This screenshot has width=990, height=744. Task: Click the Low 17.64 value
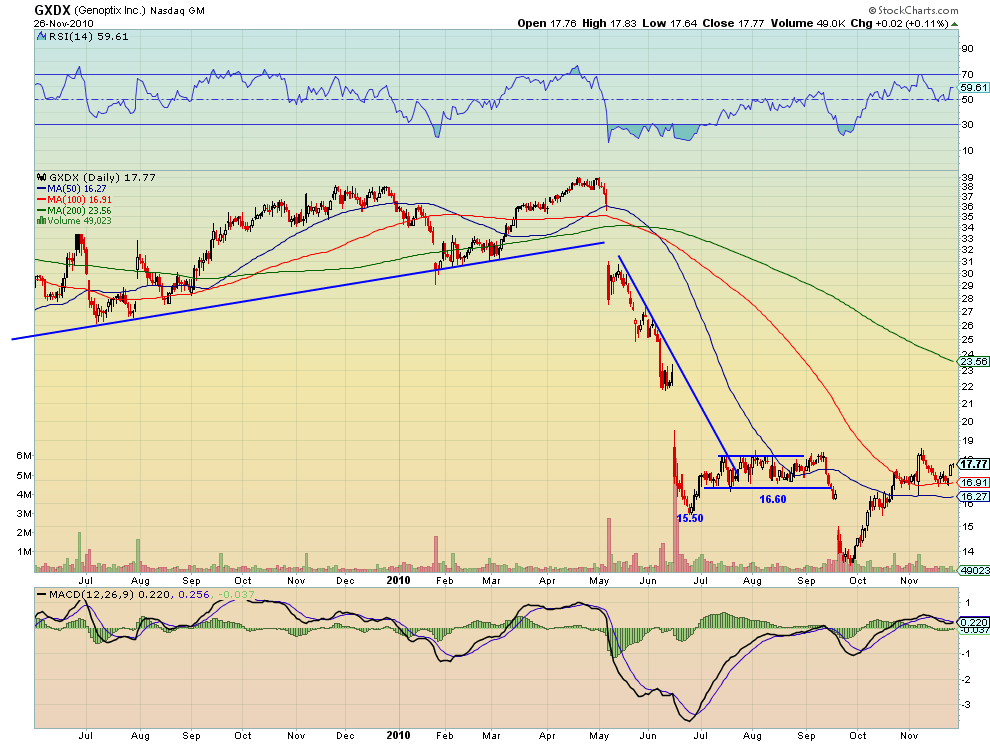coord(669,23)
